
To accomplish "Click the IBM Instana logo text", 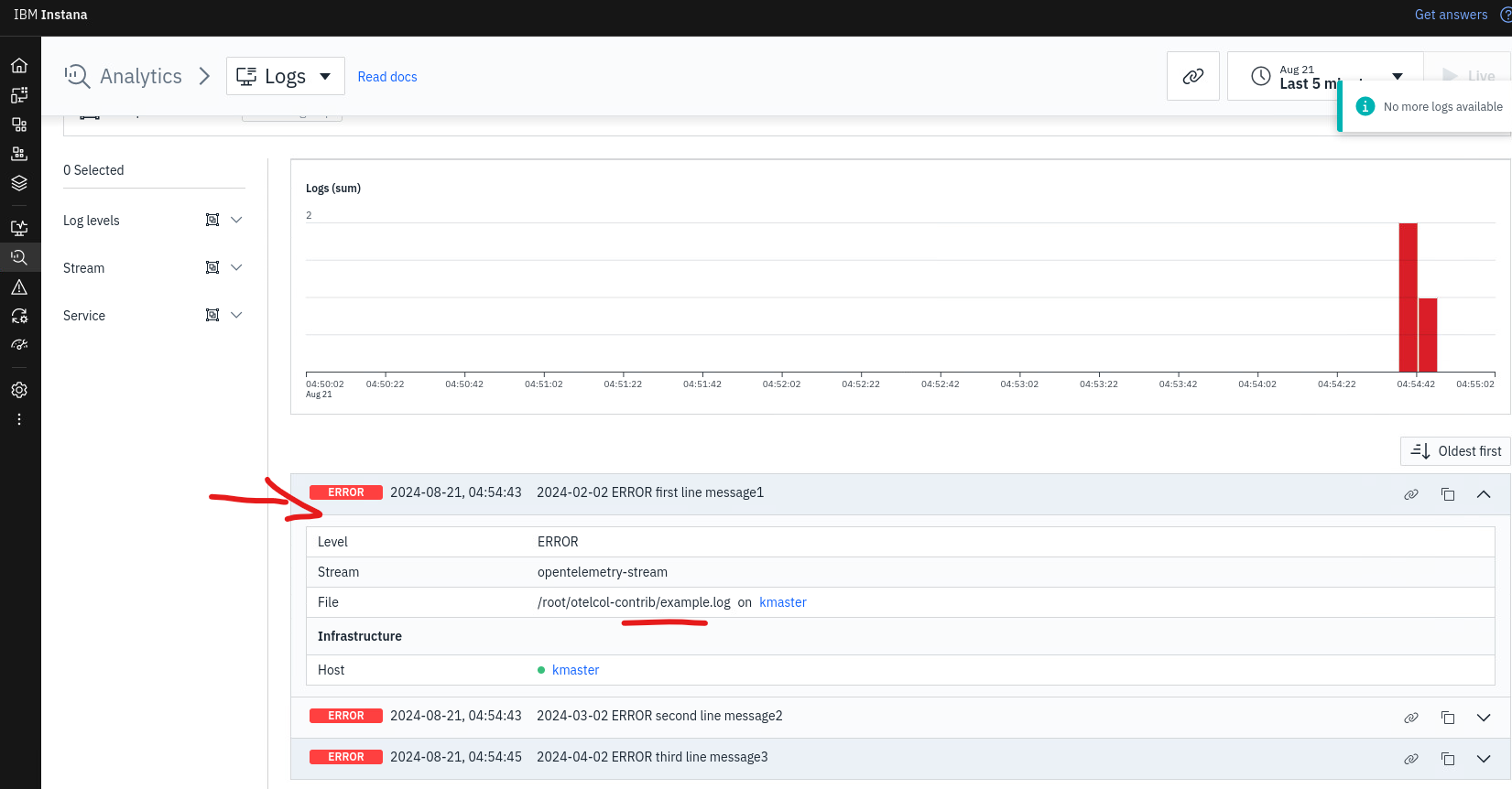I will (50, 15).
